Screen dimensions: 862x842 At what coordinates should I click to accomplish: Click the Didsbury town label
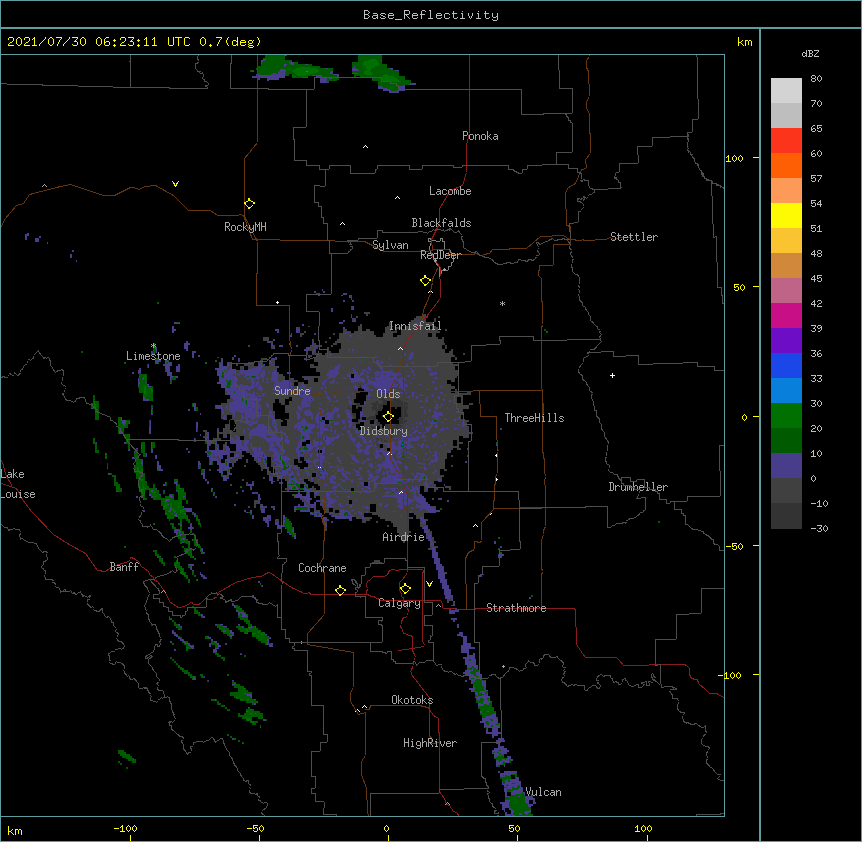pyautogui.click(x=384, y=431)
